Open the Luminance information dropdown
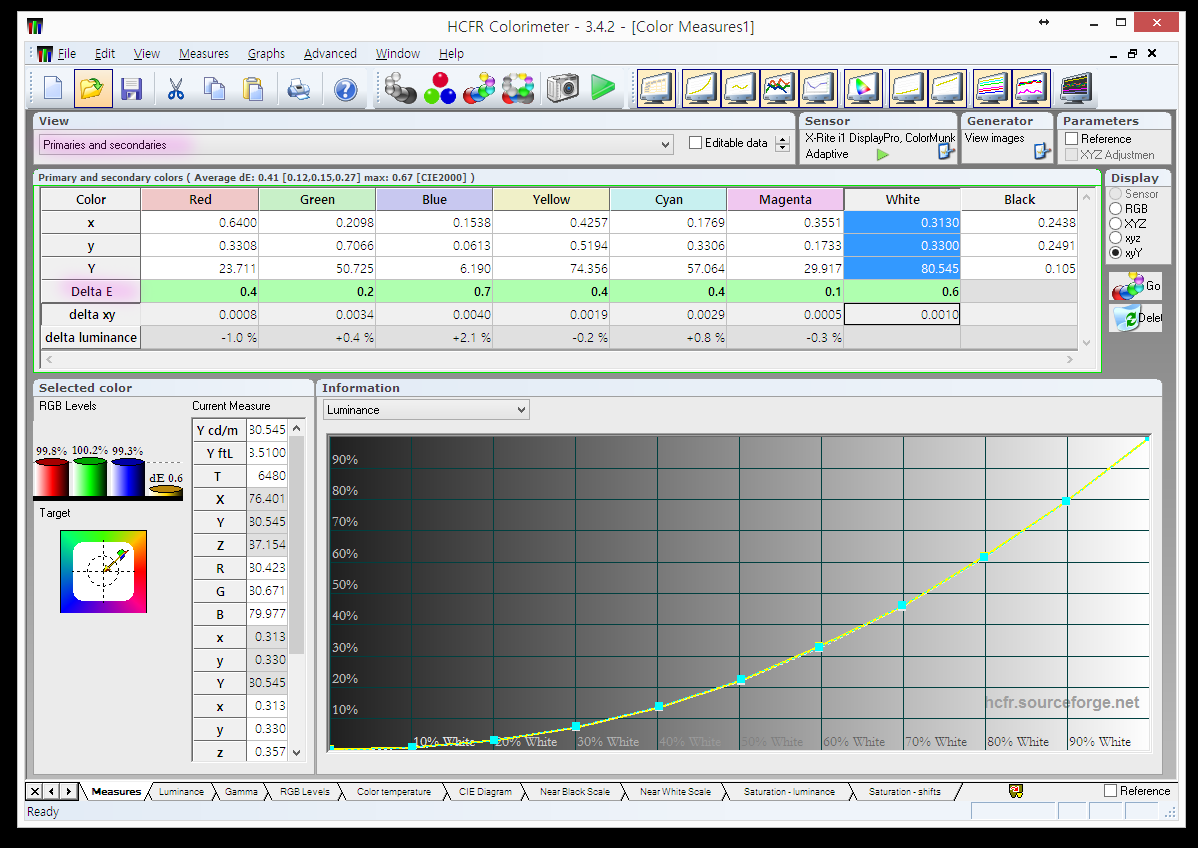Viewport: 1198px width, 848px height. click(521, 410)
